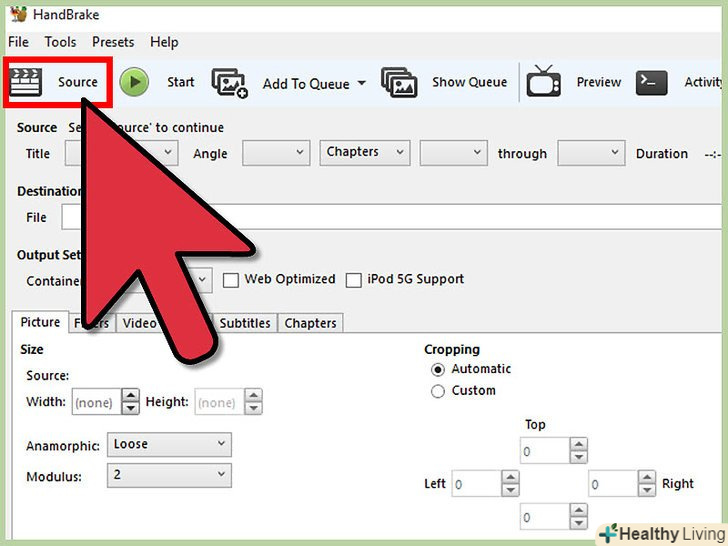Click the Bottom crop value field
This screenshot has height=546, width=728.
pyautogui.click(x=545, y=517)
